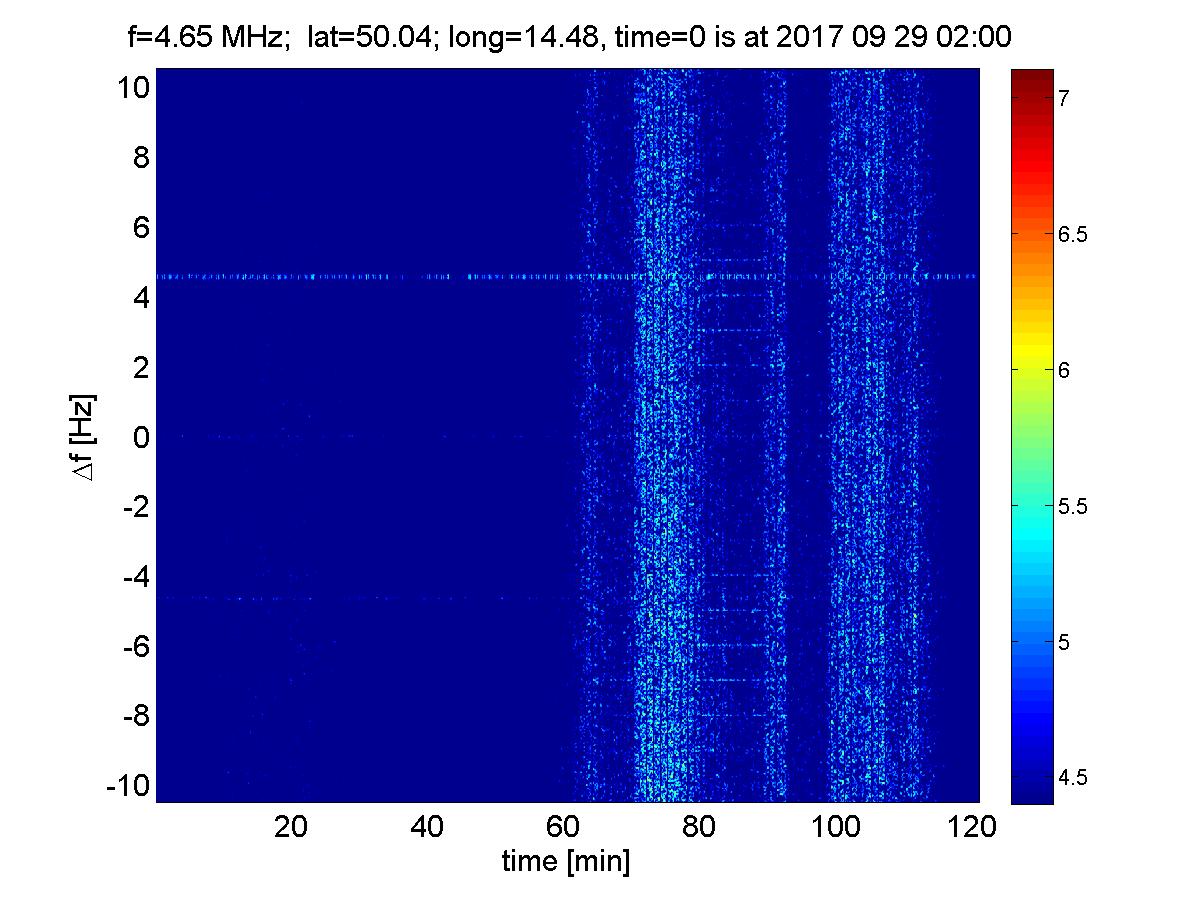Click the horizontal signal line near 4.6 Hz
Image resolution: width=1201 pixels, height=901 pixels.
pyautogui.click(x=350, y=276)
